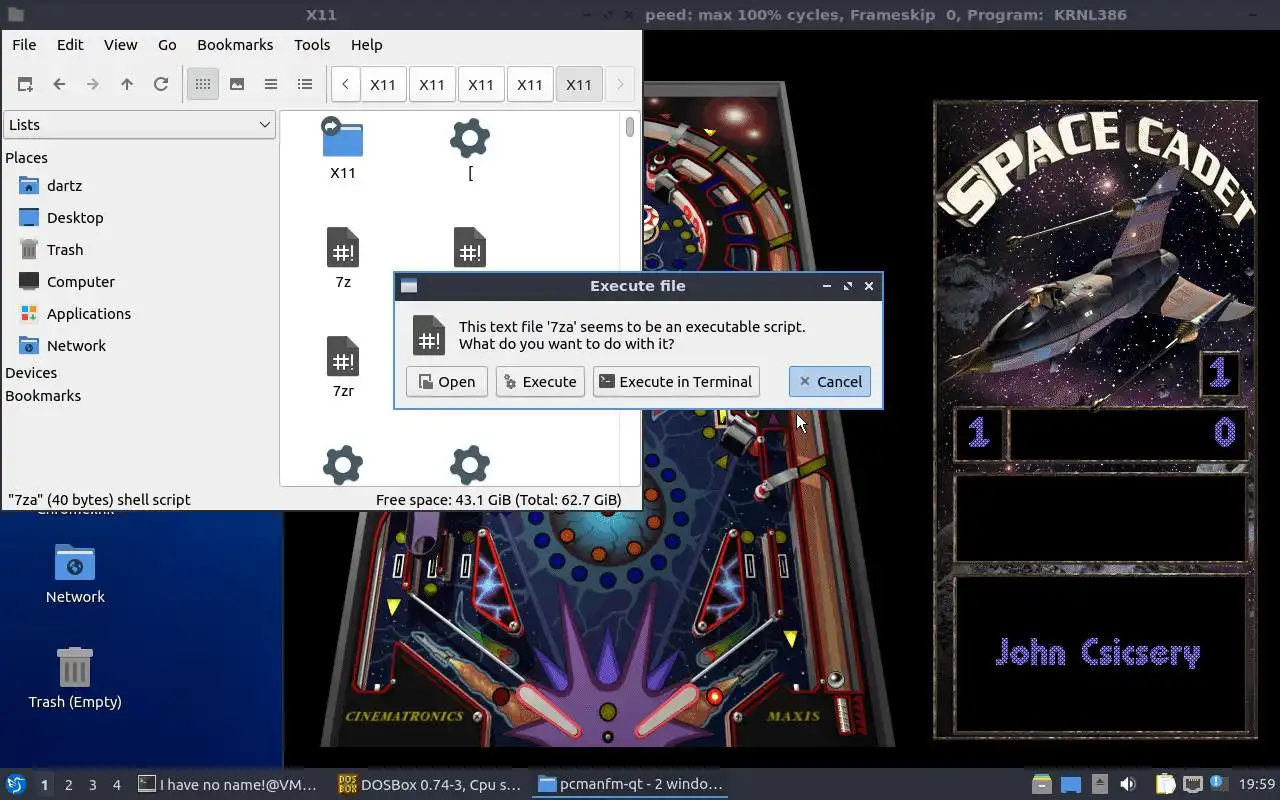
Task: Open the Lists side pane dropdown
Action: point(139,124)
